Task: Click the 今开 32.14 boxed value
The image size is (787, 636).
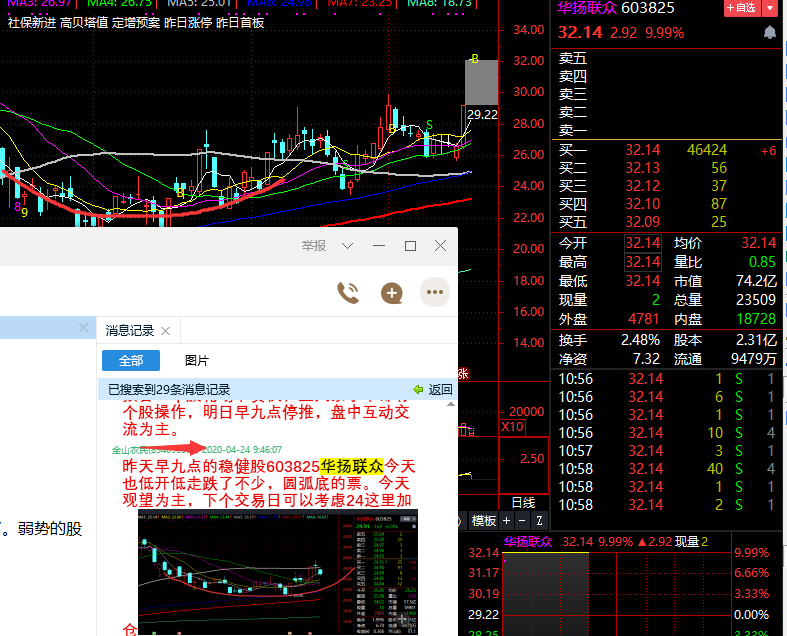Action: click(643, 243)
